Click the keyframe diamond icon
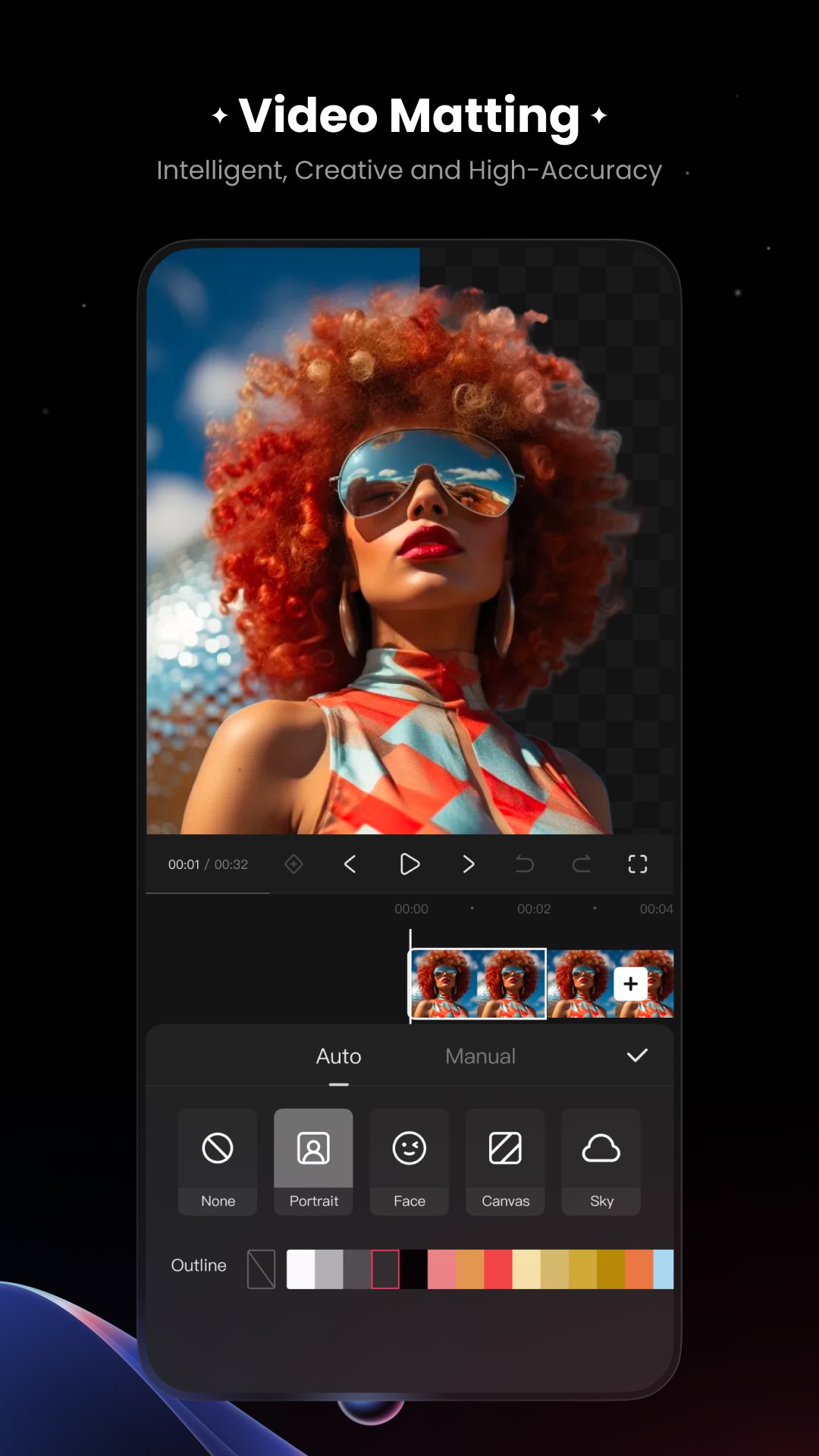 click(293, 864)
